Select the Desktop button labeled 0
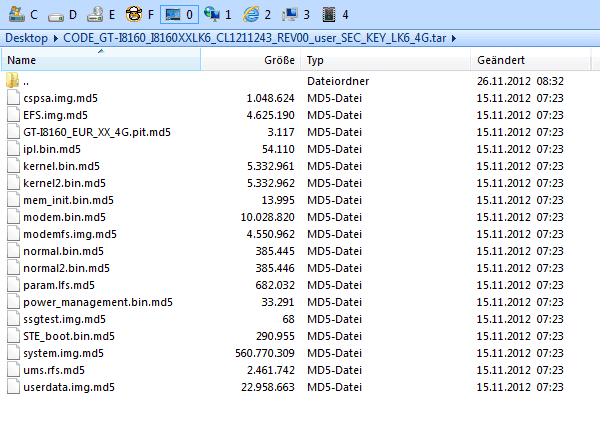Image resolution: width=600 pixels, height=425 pixels. click(x=179, y=15)
